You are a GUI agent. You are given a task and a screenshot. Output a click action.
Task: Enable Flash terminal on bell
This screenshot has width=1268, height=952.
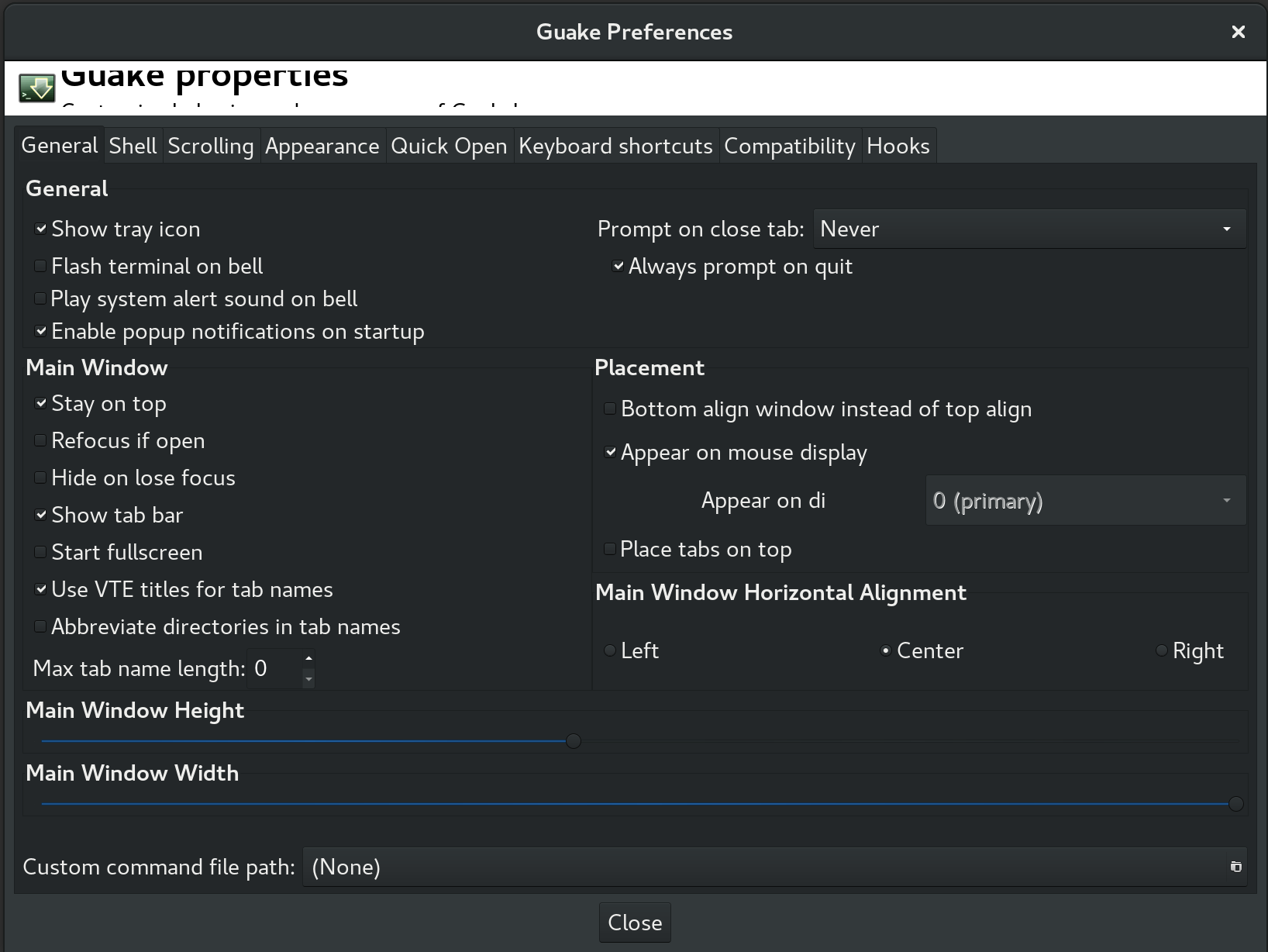[x=39, y=266]
